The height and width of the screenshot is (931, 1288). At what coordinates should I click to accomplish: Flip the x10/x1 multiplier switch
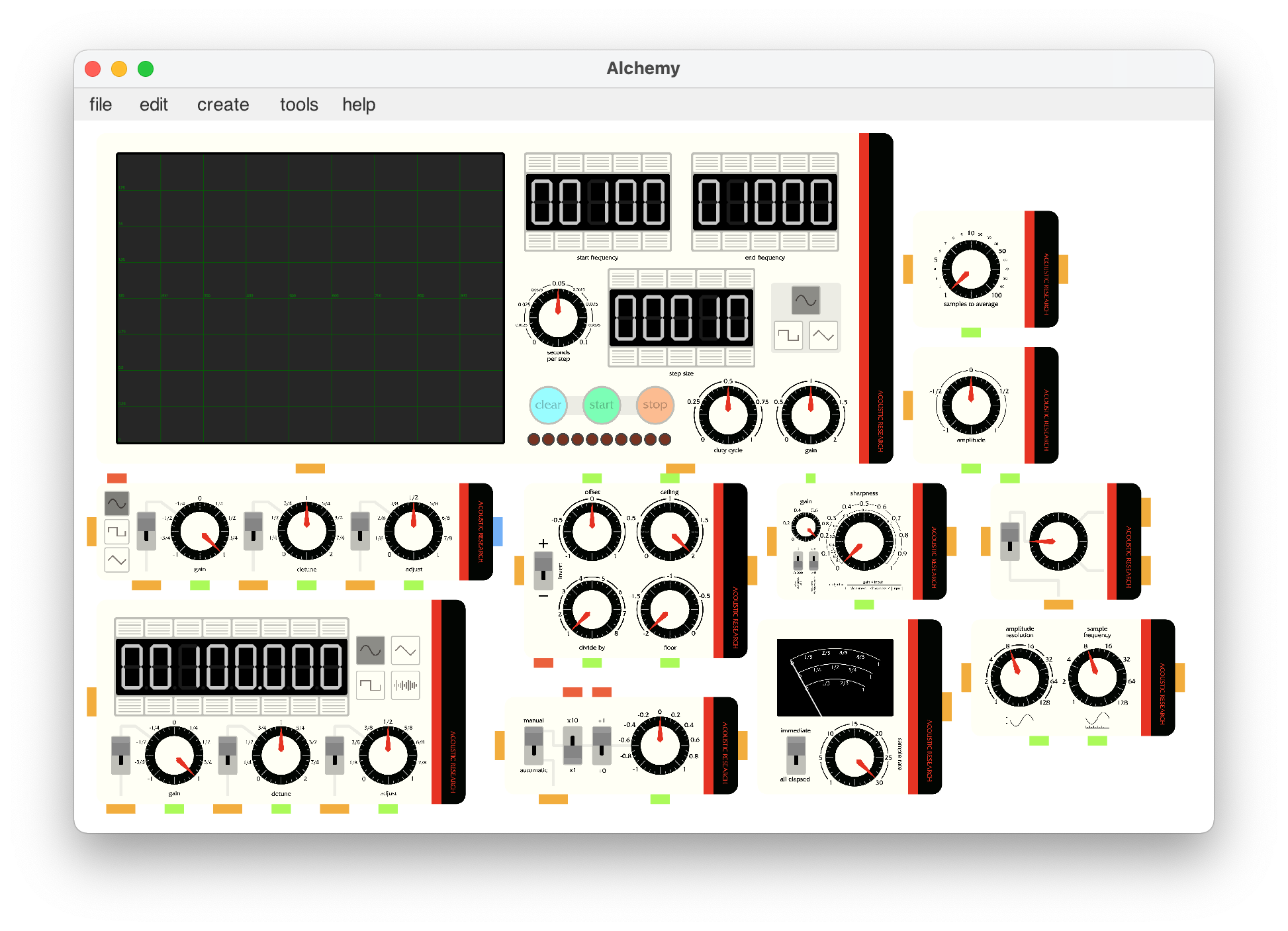pyautogui.click(x=573, y=745)
